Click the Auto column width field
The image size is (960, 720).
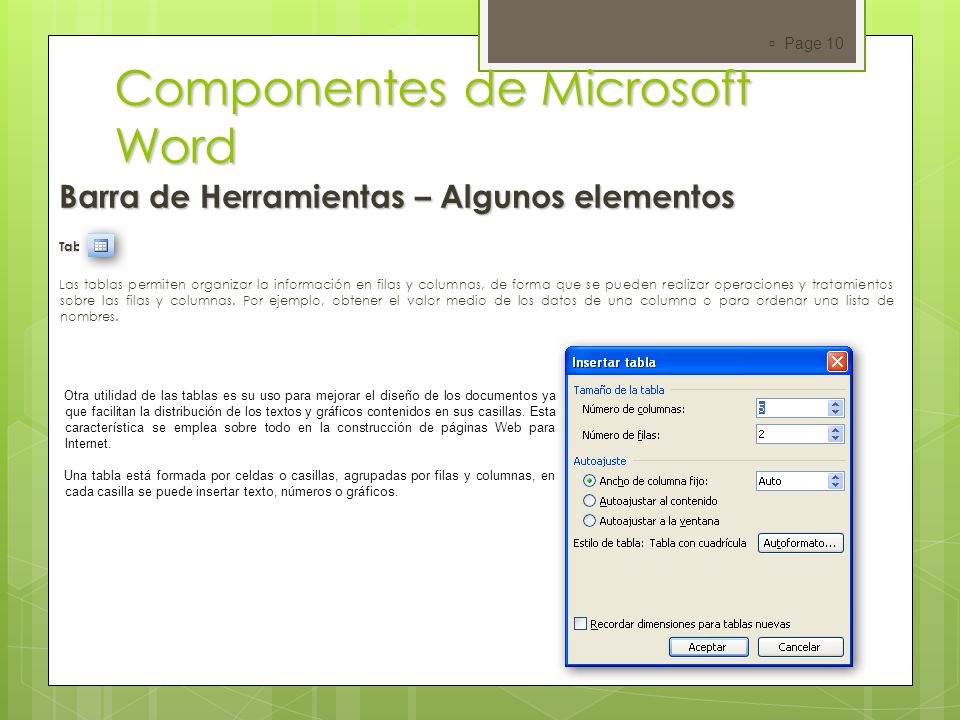tap(792, 481)
